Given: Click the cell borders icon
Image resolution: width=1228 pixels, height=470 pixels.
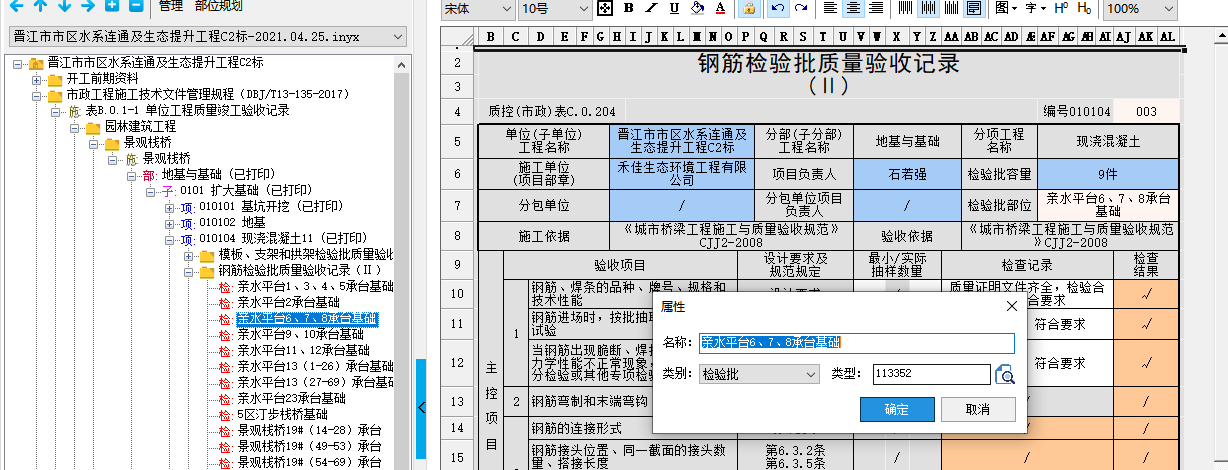Looking at the screenshot, I should [605, 9].
